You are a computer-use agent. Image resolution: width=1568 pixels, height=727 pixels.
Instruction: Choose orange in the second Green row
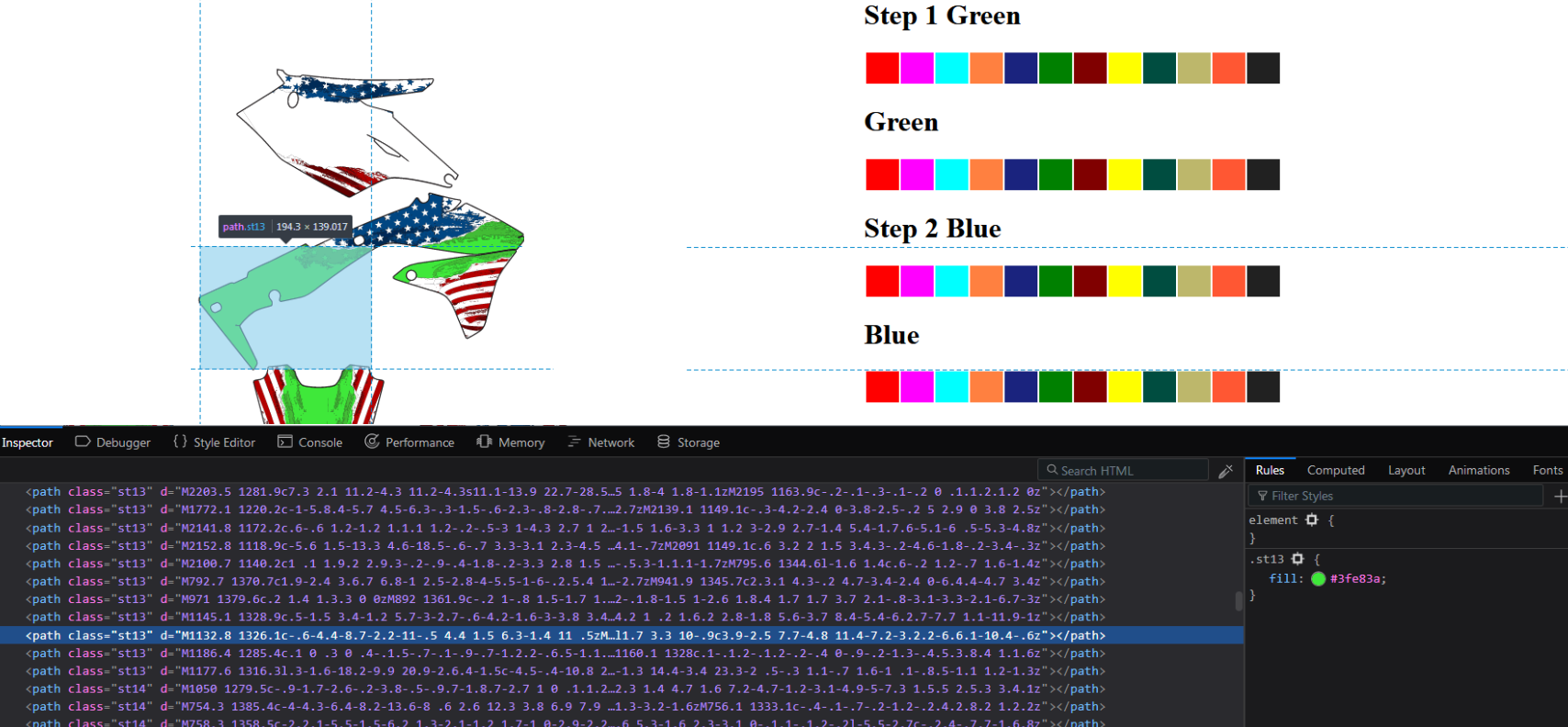click(986, 174)
